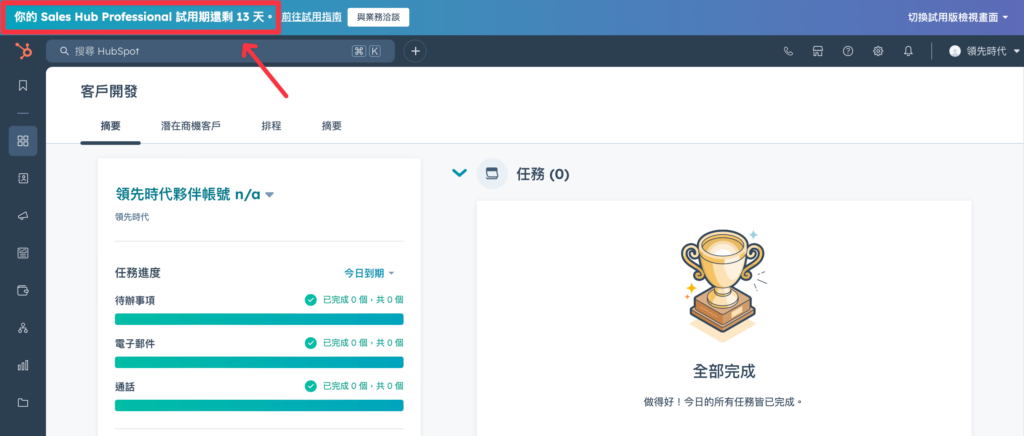Open the library folder icon in sidebar
Screen dimensions: 1024x436
pyautogui.click(x=23, y=403)
